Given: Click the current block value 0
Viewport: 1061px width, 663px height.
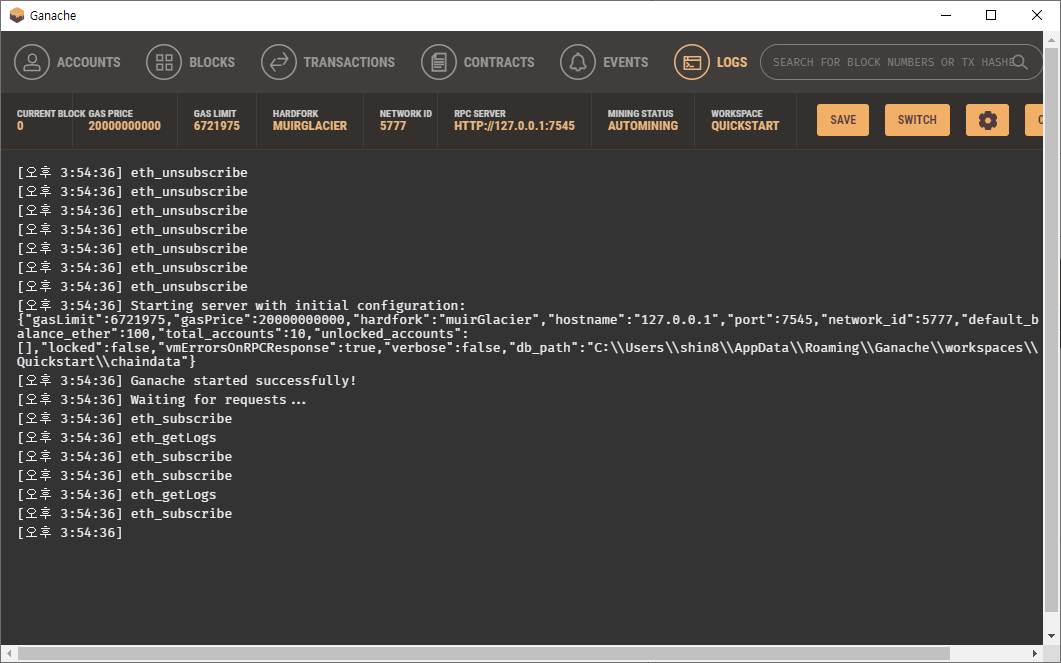Looking at the screenshot, I should [20, 126].
